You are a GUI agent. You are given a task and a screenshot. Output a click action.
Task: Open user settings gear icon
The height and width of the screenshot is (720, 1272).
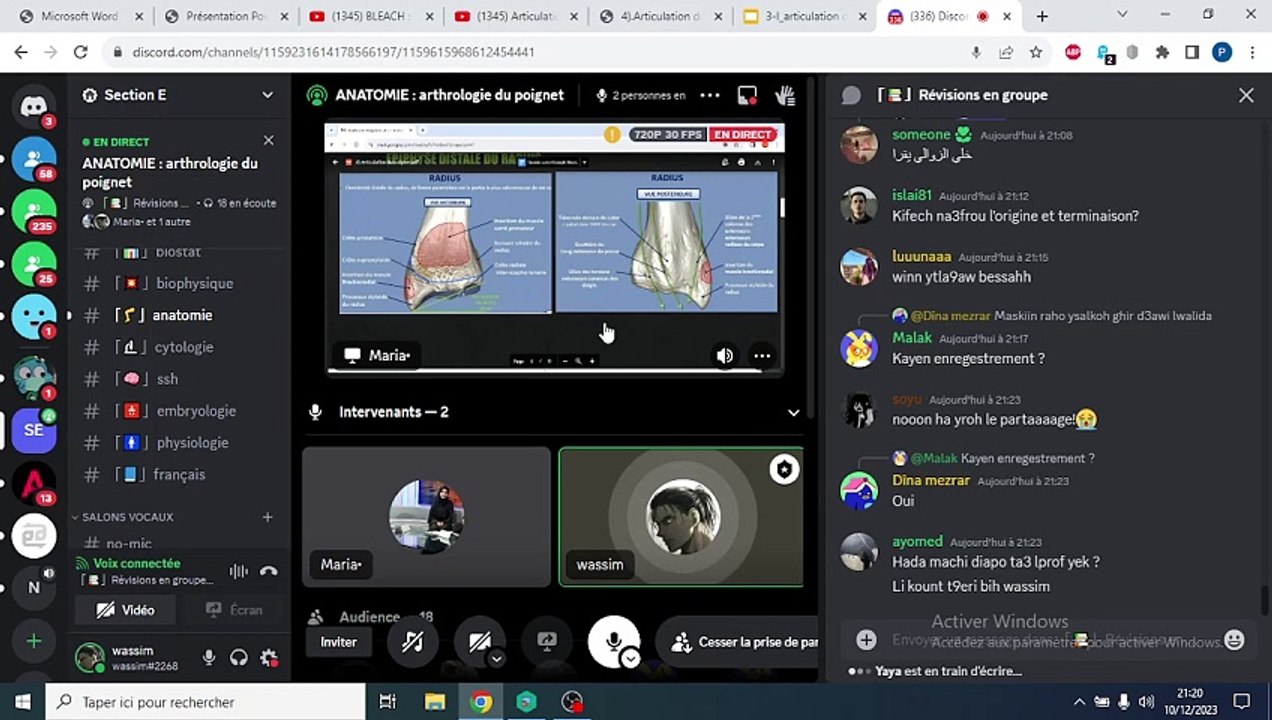click(x=268, y=657)
